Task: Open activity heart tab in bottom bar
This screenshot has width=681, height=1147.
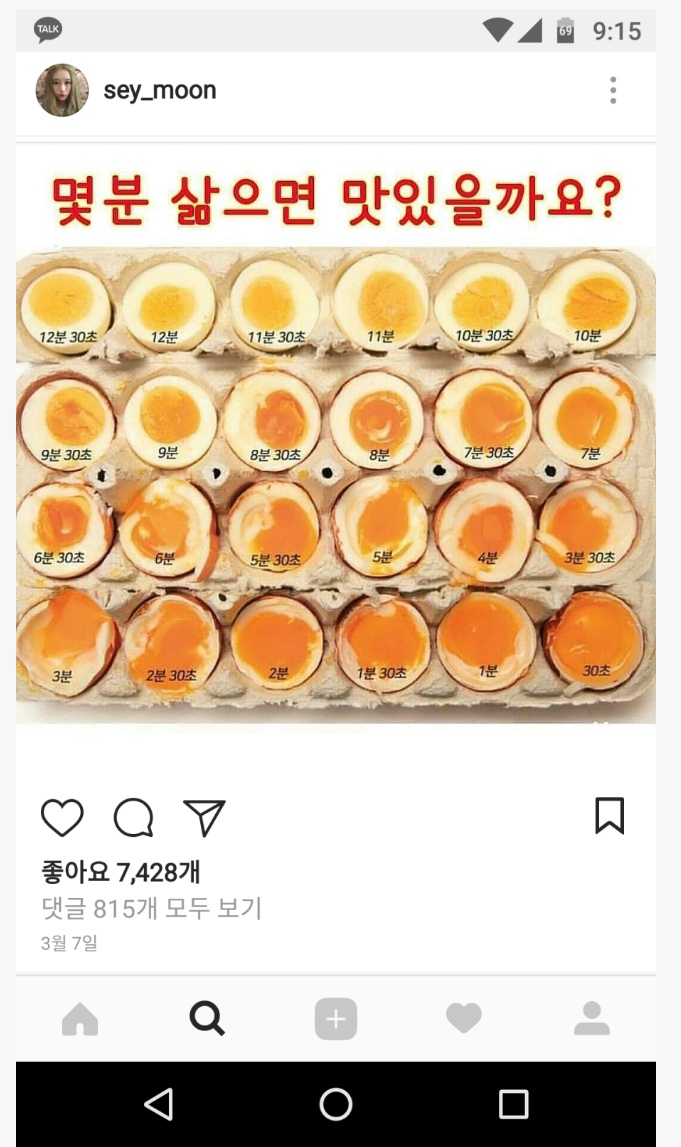Action: (464, 1018)
